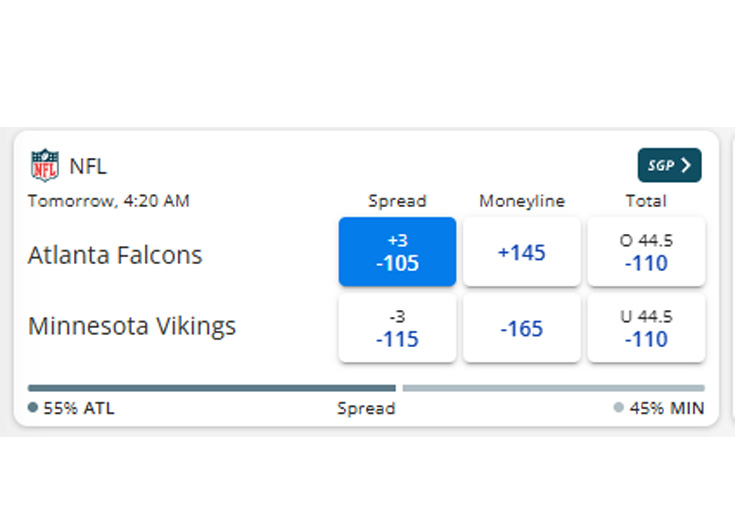This screenshot has width=740, height=526.
Task: Click the dark ATL portion of the bar
Action: 211,388
